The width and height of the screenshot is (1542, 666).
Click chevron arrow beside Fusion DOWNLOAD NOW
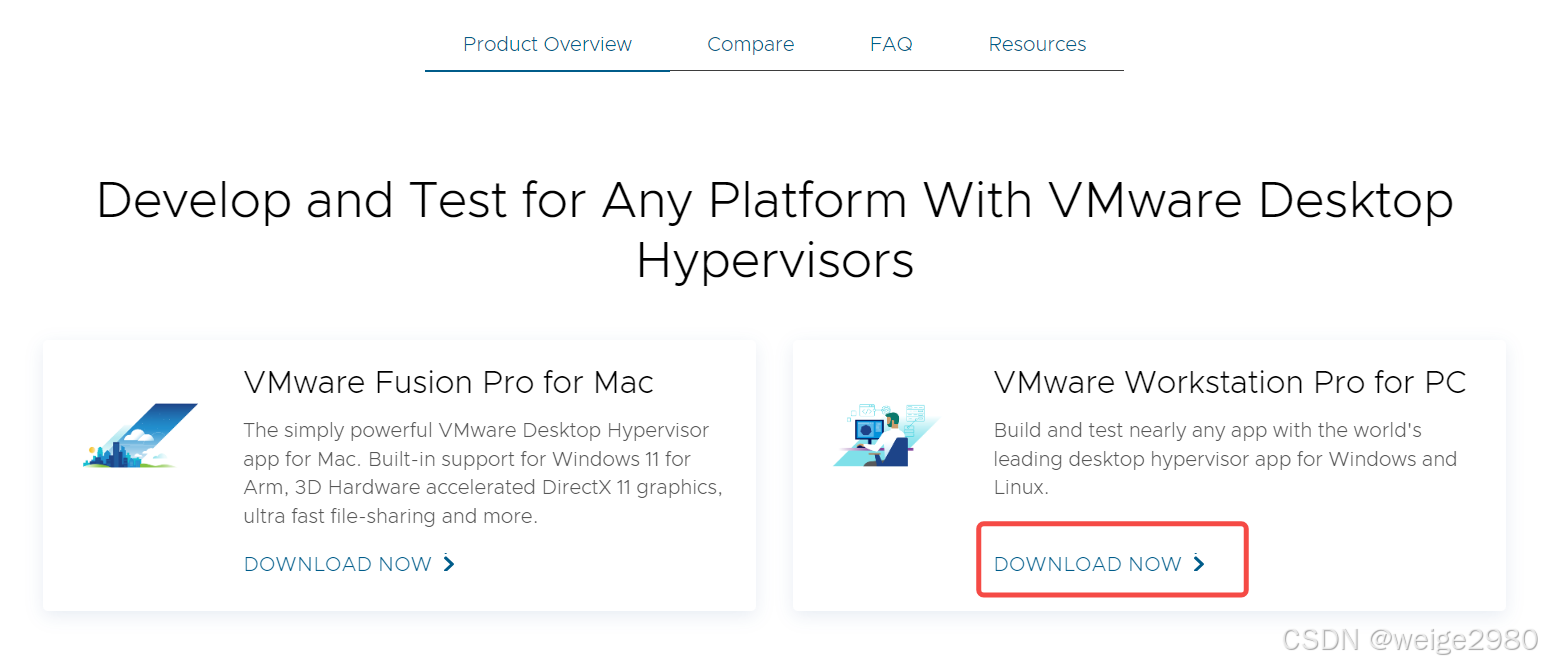pos(449,564)
